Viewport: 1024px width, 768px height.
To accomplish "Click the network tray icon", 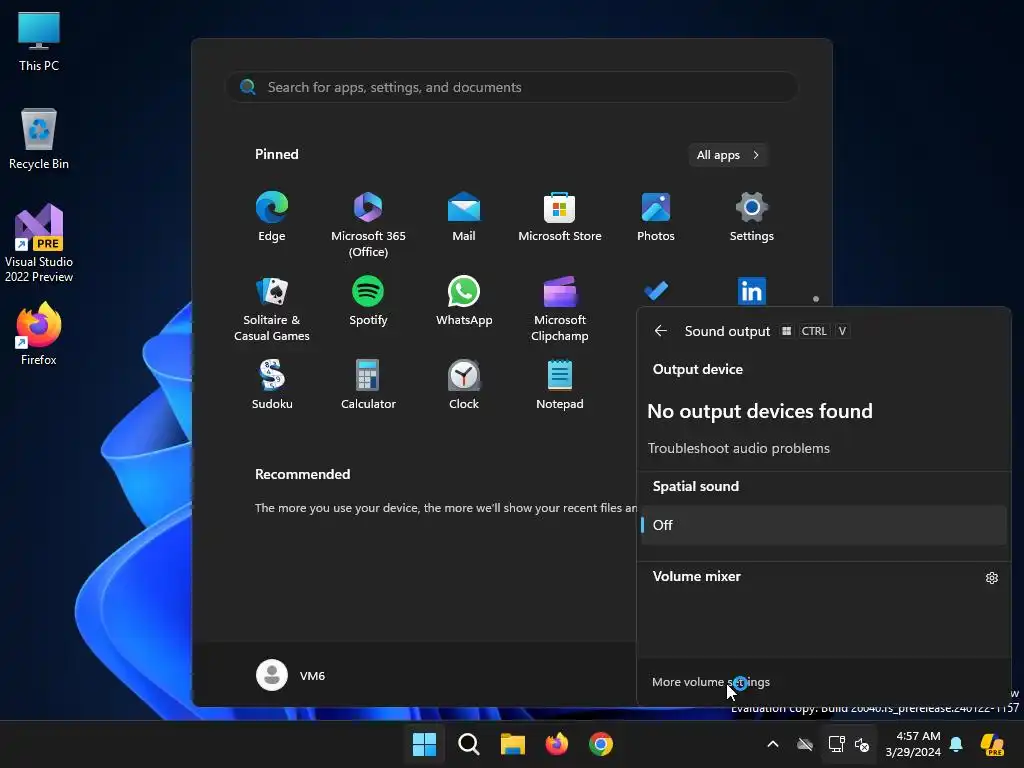I will click(x=836, y=744).
